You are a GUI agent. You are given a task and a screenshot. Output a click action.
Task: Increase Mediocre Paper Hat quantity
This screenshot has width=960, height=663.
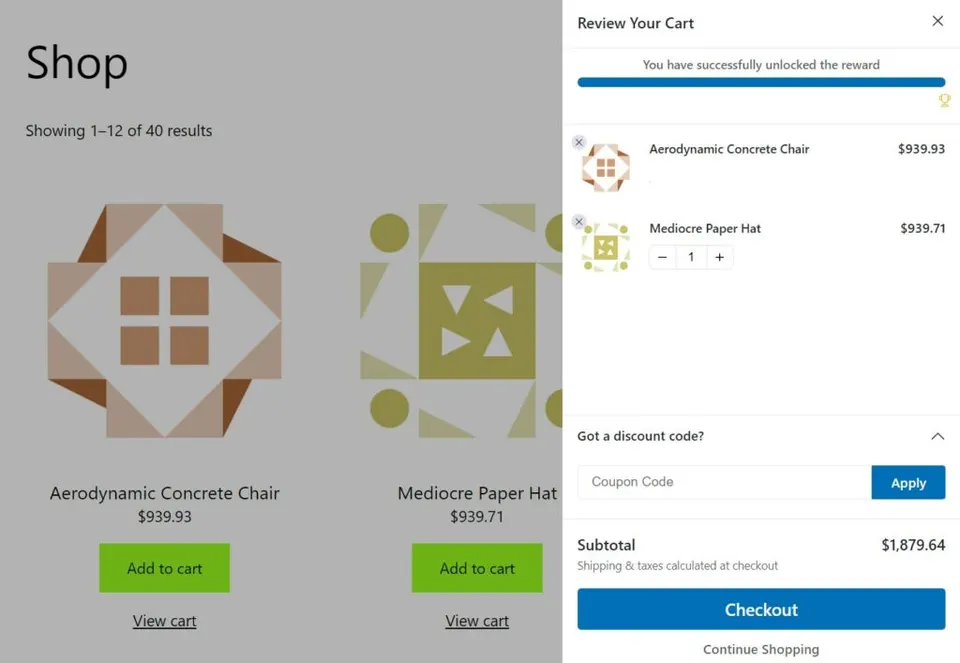(720, 258)
